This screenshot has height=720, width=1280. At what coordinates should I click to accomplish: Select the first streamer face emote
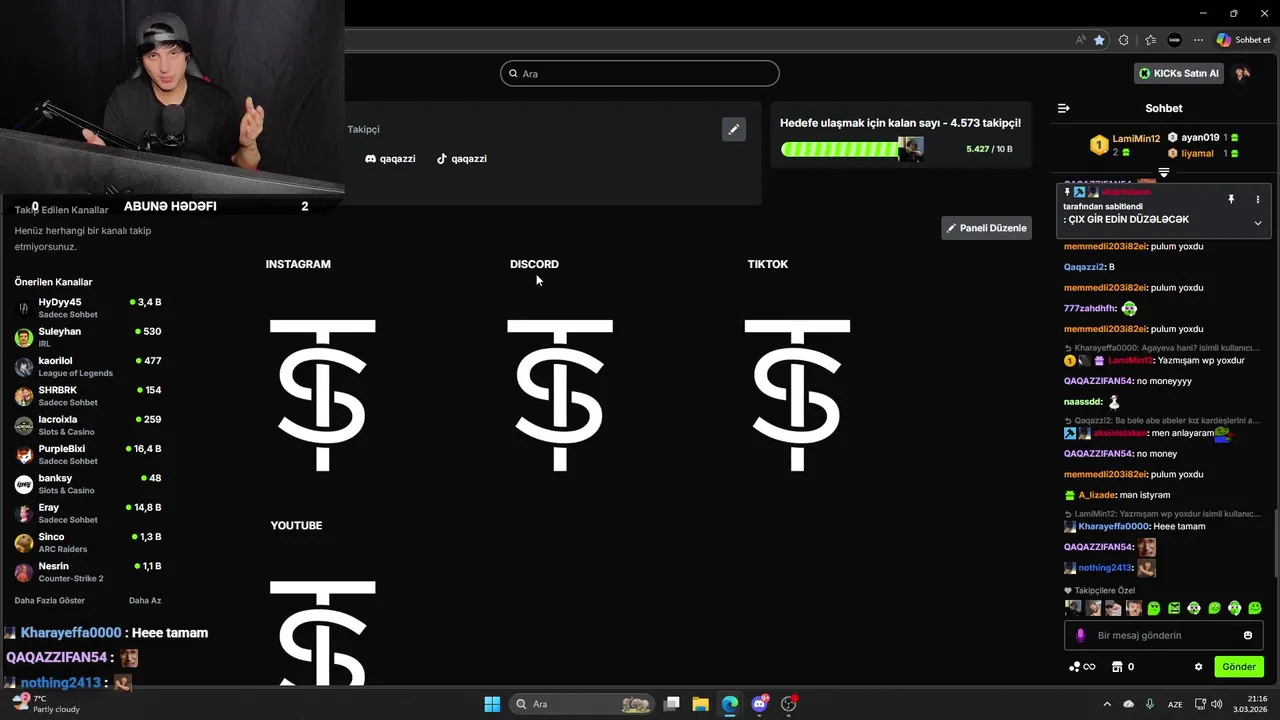tap(1073, 608)
